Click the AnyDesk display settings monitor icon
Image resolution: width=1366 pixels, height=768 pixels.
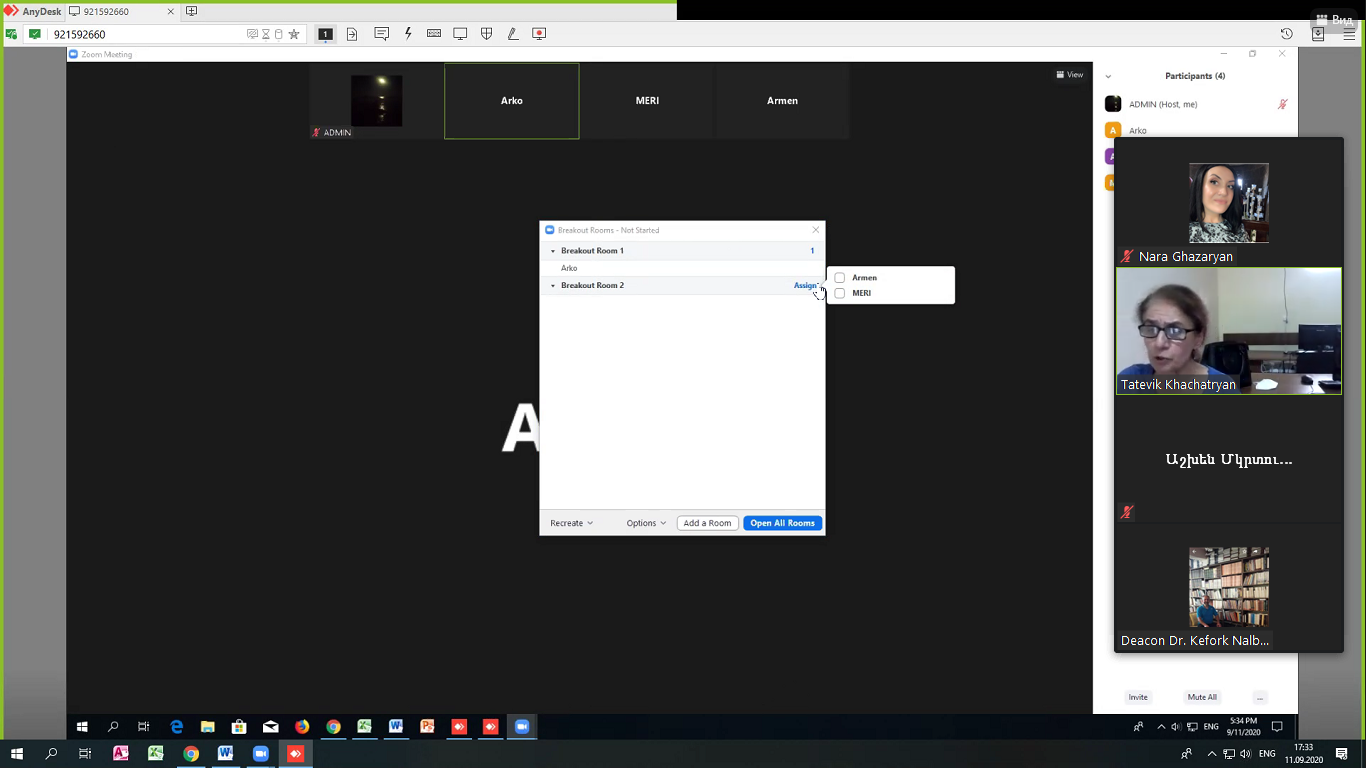[460, 34]
